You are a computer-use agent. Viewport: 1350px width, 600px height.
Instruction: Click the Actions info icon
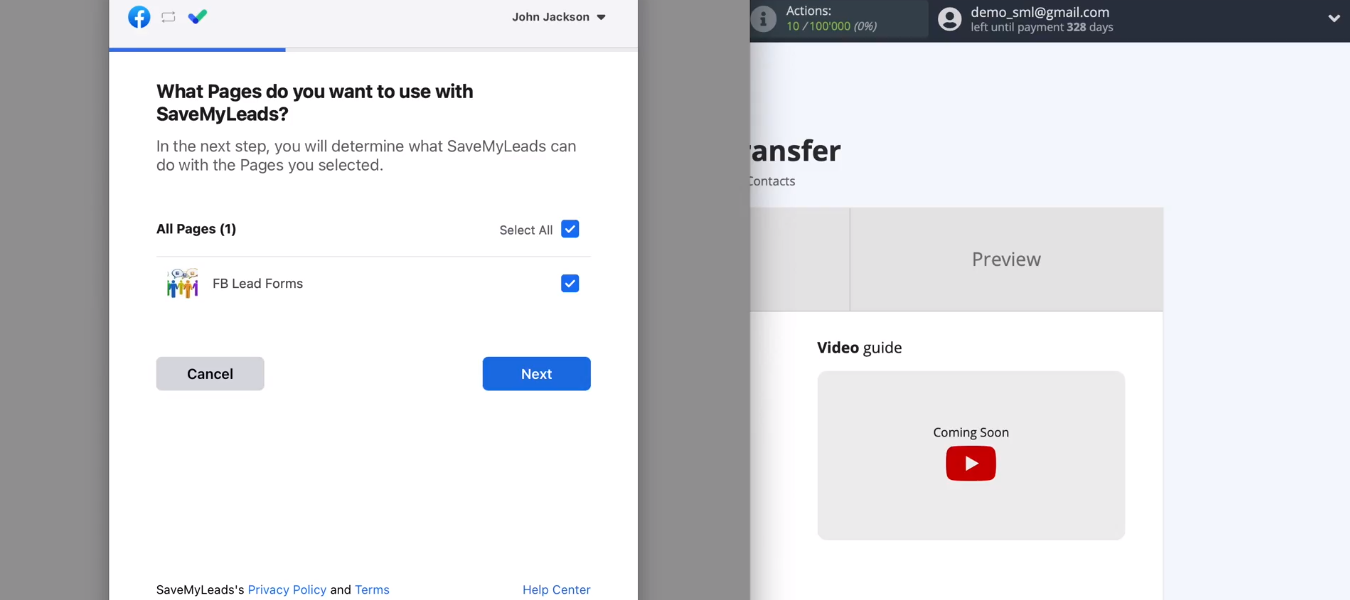coord(763,18)
